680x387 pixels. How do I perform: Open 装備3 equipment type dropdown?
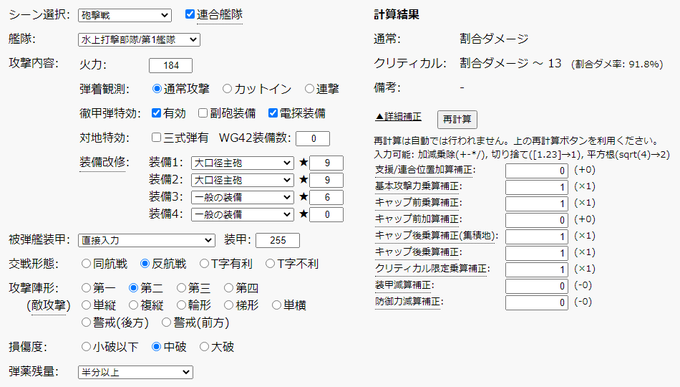[x=242, y=197]
